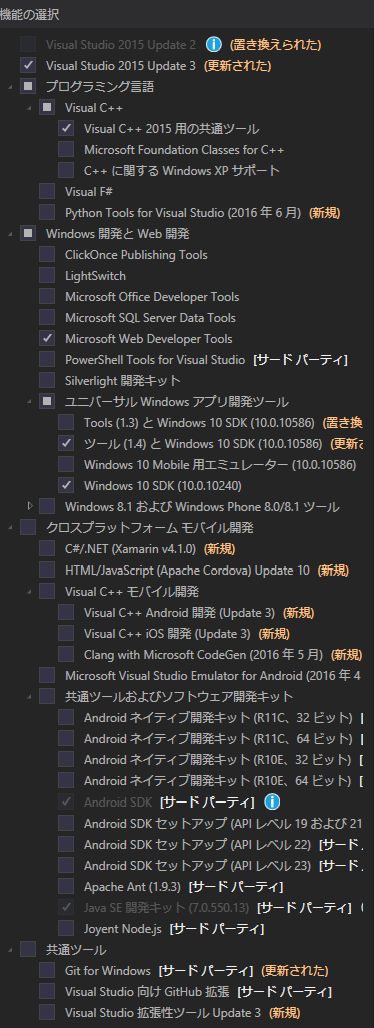Check C++ に関する Windows XP サポート checkbox
This screenshot has width=374, height=1028.
(x=66, y=170)
